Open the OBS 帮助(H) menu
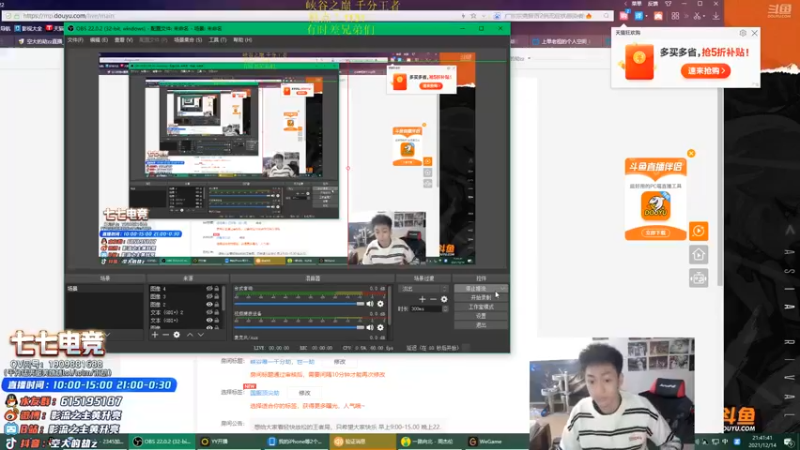 pos(242,40)
